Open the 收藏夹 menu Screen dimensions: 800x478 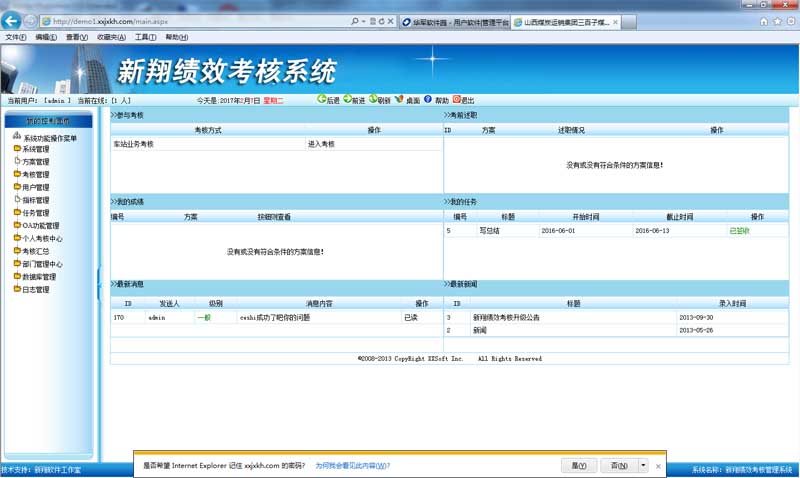(x=110, y=37)
